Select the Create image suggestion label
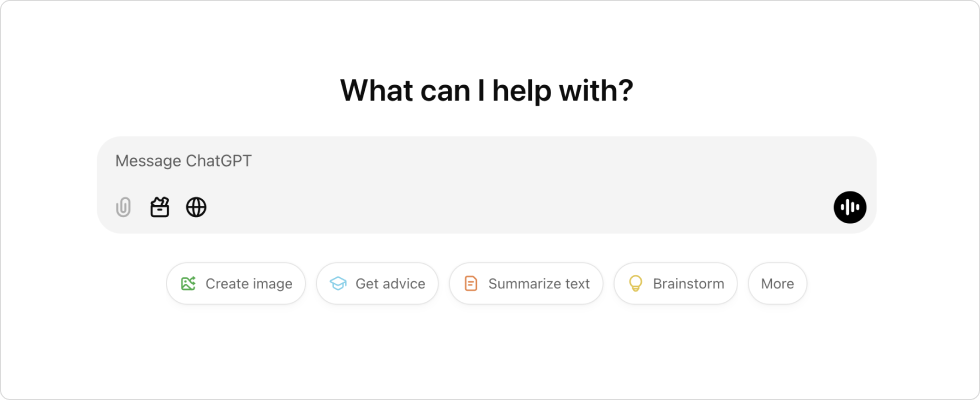Image resolution: width=980 pixels, height=400 pixels. 248,284
